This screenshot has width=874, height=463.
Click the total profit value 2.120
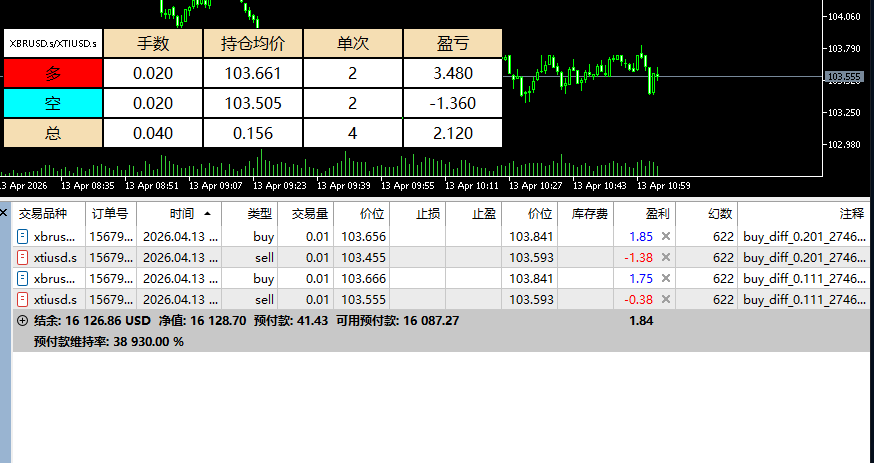point(453,133)
